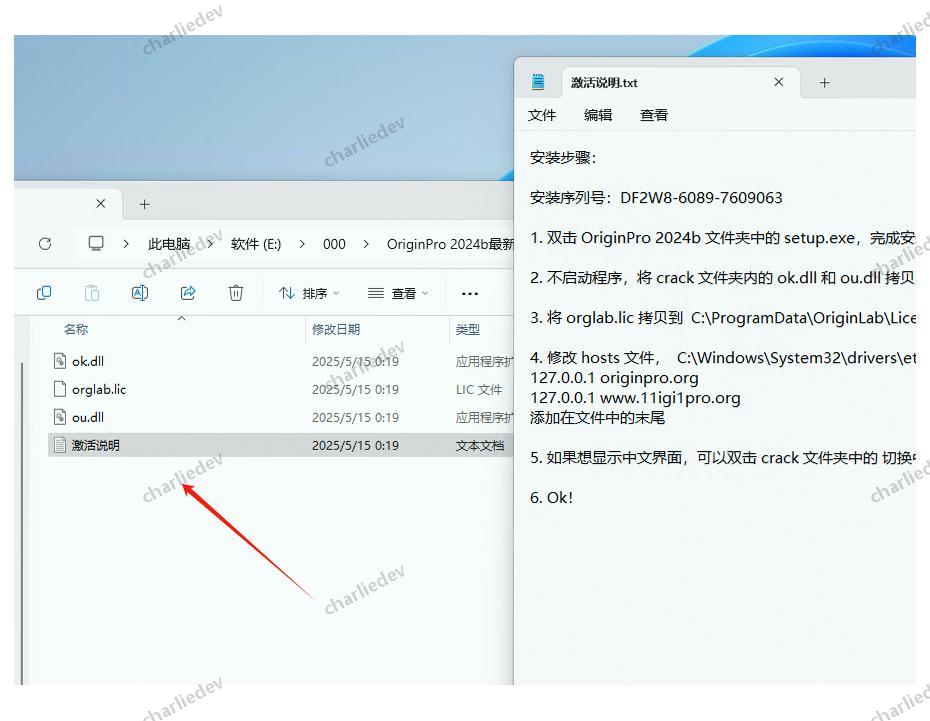Click the Notepad app icon in title bar
This screenshot has height=721, width=930.
[538, 82]
